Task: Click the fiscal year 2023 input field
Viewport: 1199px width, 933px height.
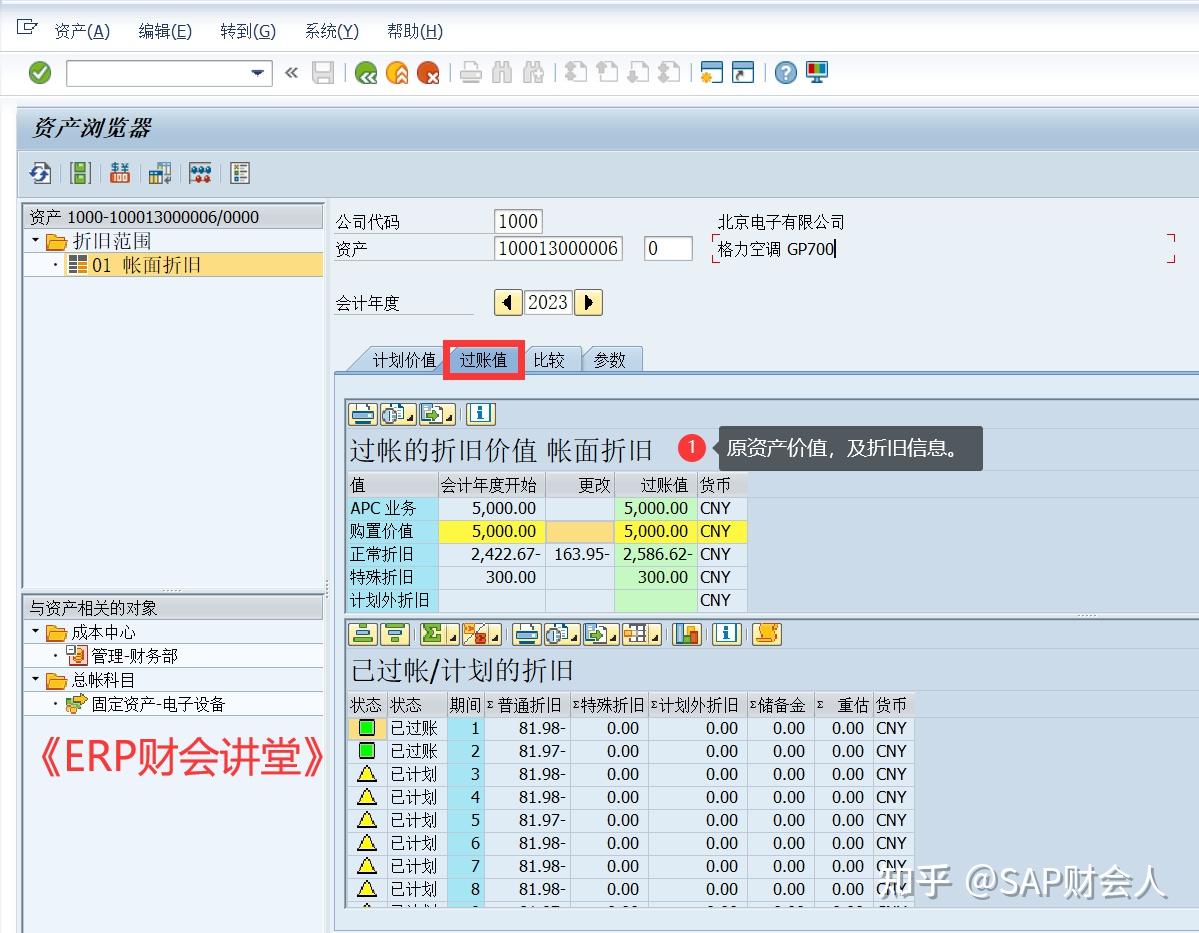Action: click(548, 302)
